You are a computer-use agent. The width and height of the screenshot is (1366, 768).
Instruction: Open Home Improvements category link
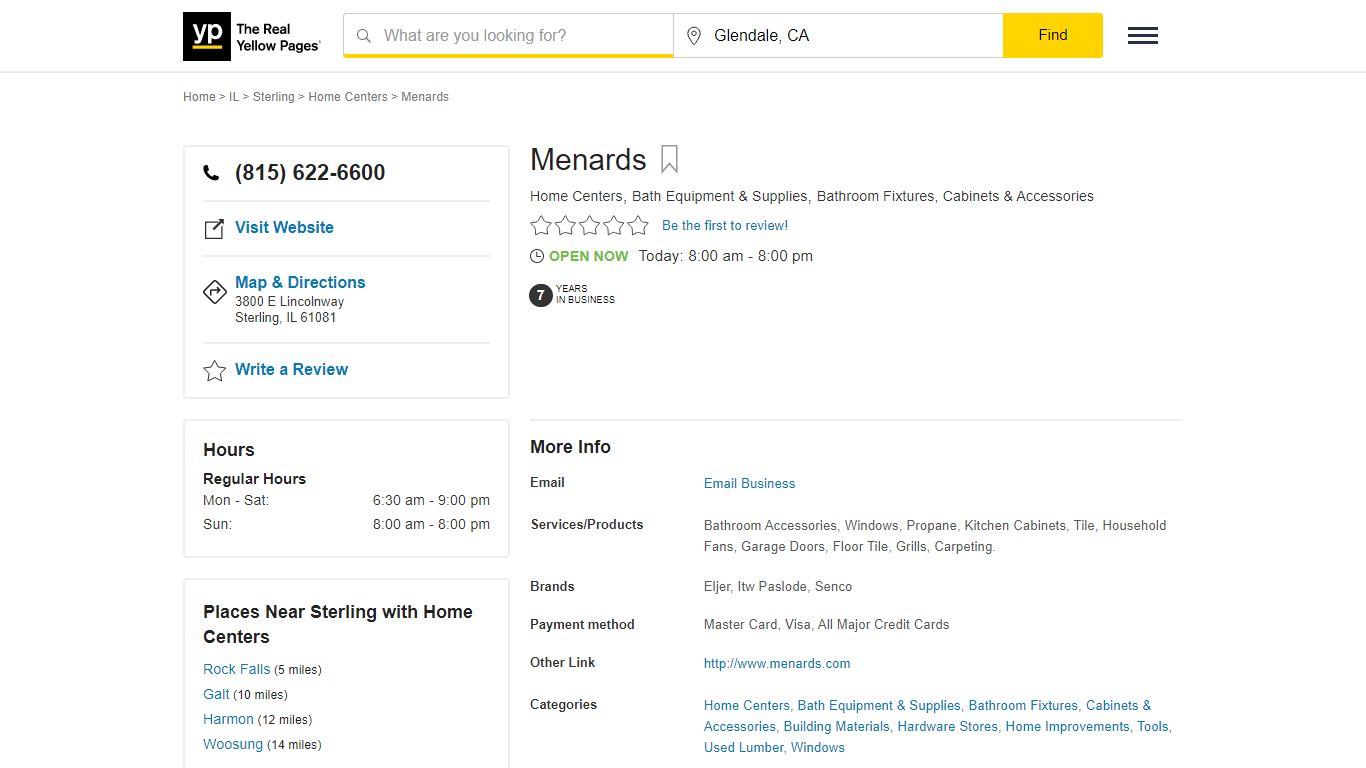click(x=1067, y=726)
